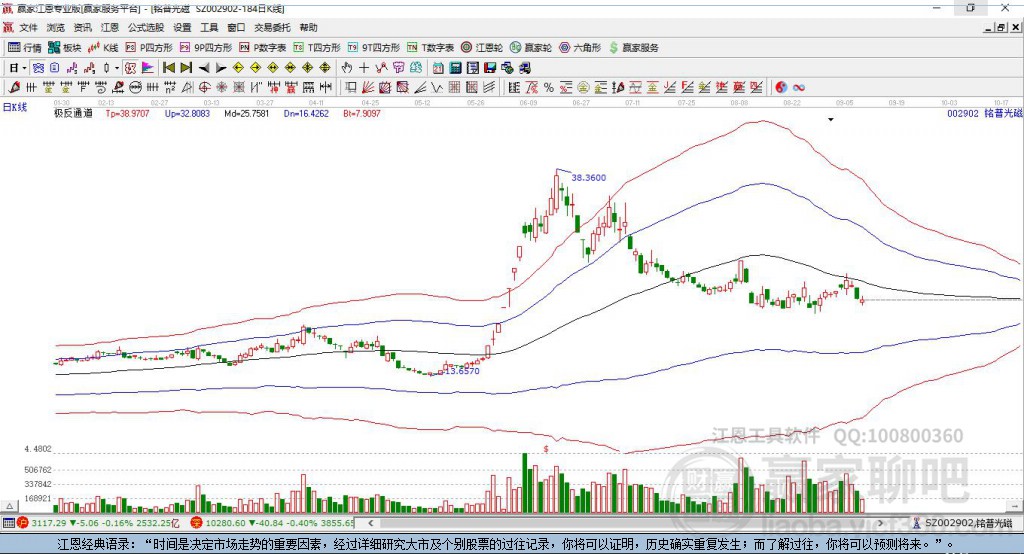
Task: Open the 帮助 menu
Action: tap(308, 27)
